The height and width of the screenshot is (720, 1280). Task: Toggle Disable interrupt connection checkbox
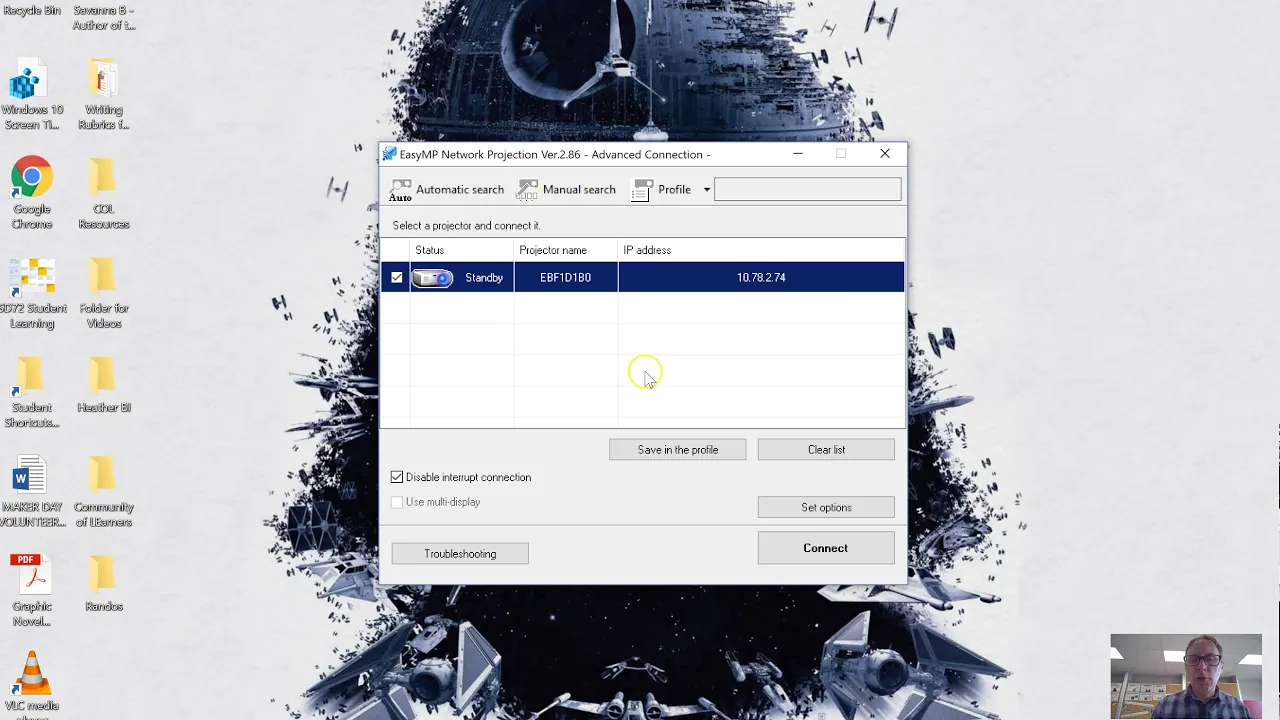pyautogui.click(x=397, y=477)
